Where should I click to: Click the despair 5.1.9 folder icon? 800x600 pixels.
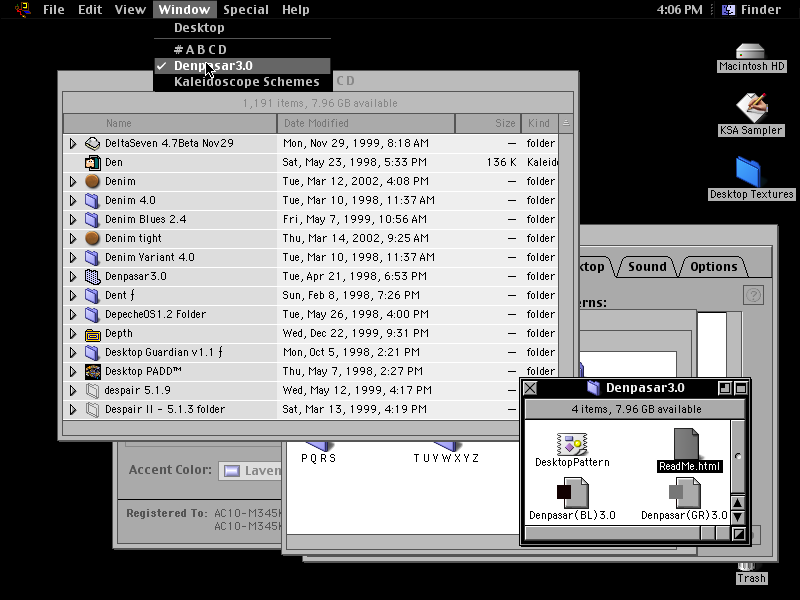point(92,390)
